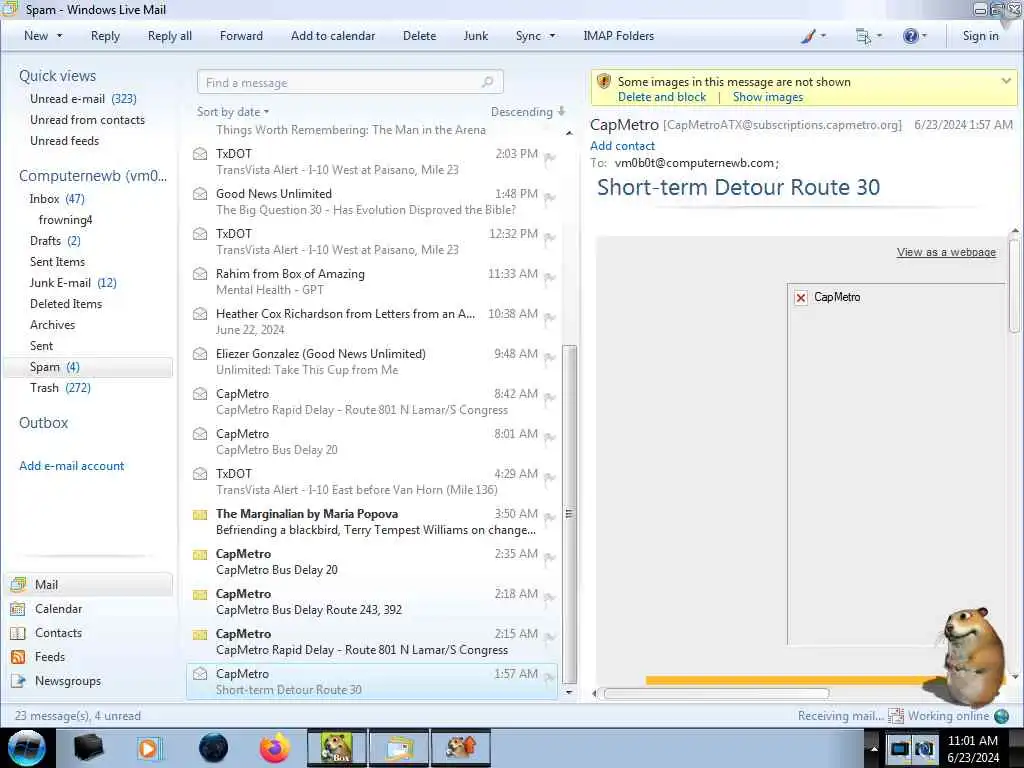Flag the TxDOT 12:32 PM message
Screen dimensions: 1024x768
550,238
